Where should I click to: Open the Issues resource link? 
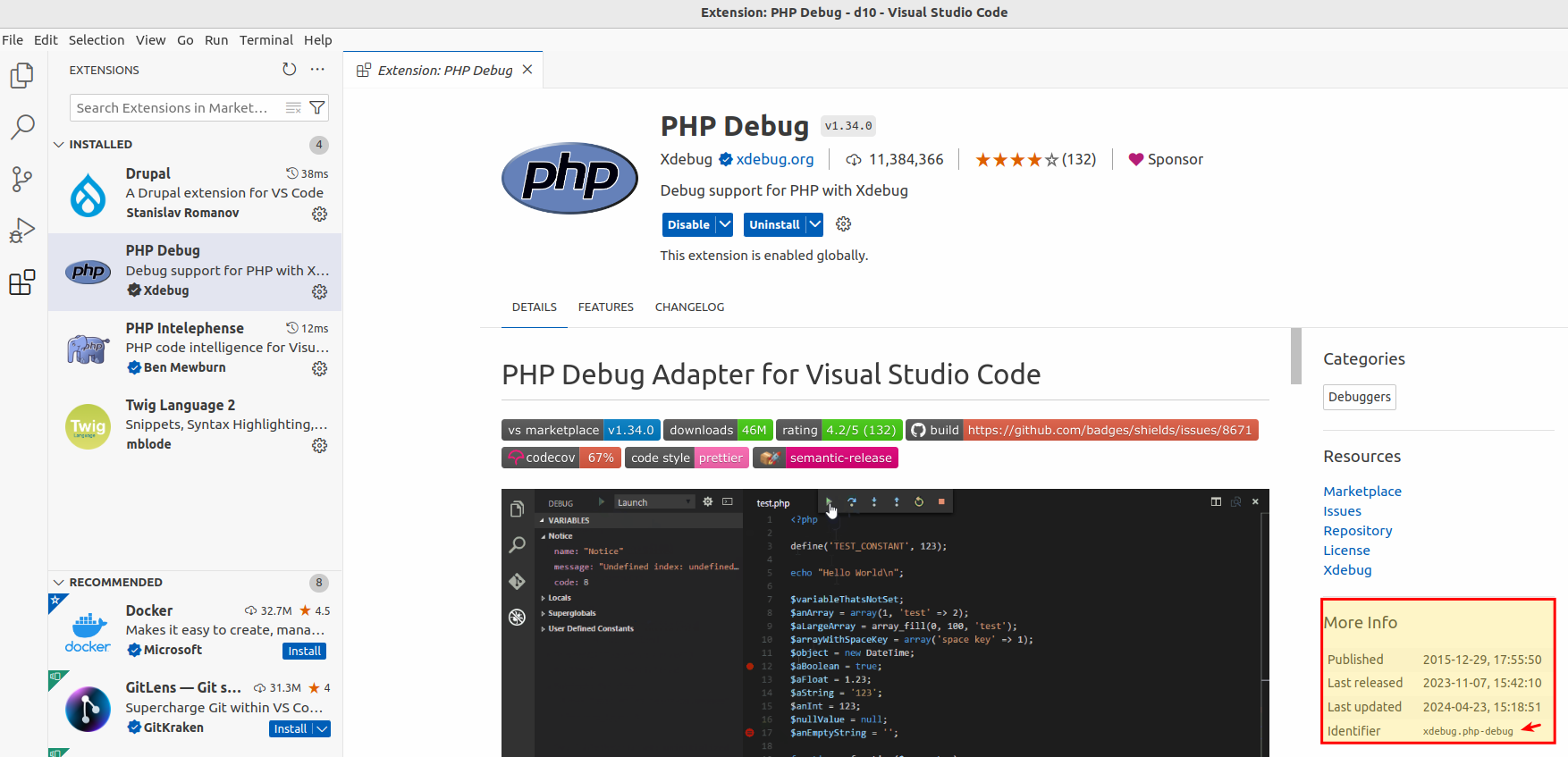click(x=1343, y=511)
